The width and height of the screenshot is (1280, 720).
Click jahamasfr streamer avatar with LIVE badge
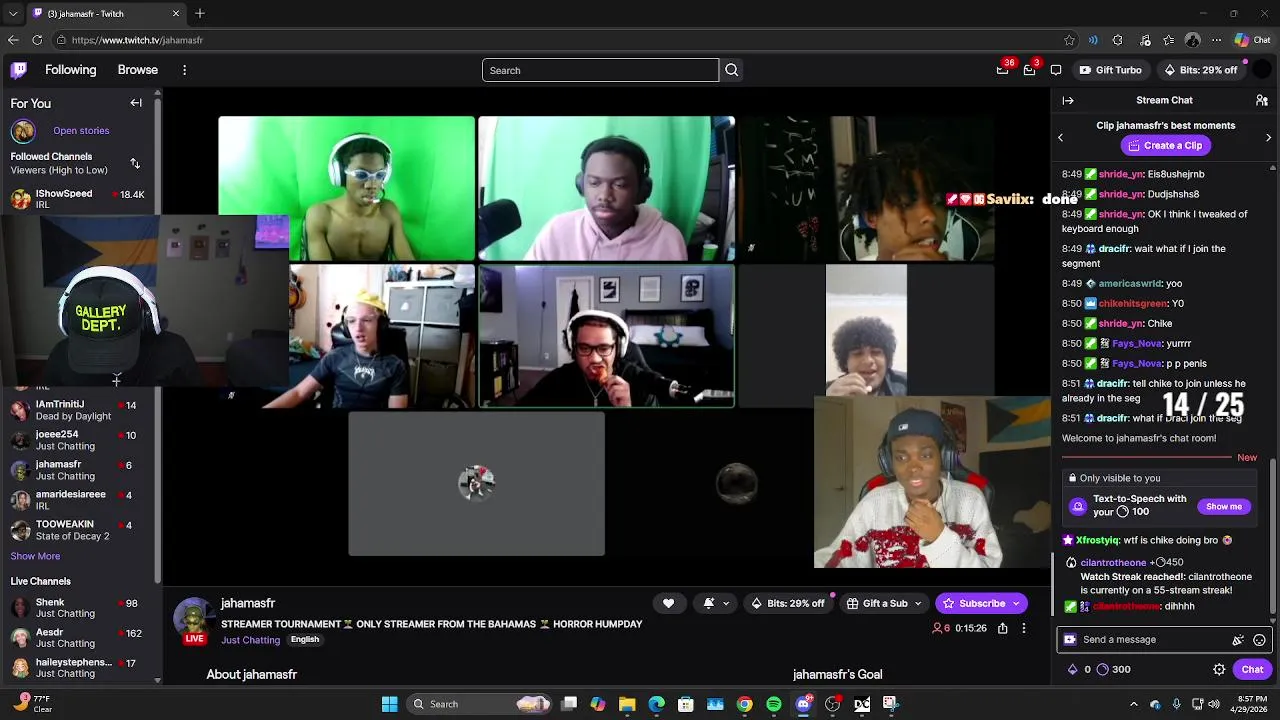pos(194,620)
